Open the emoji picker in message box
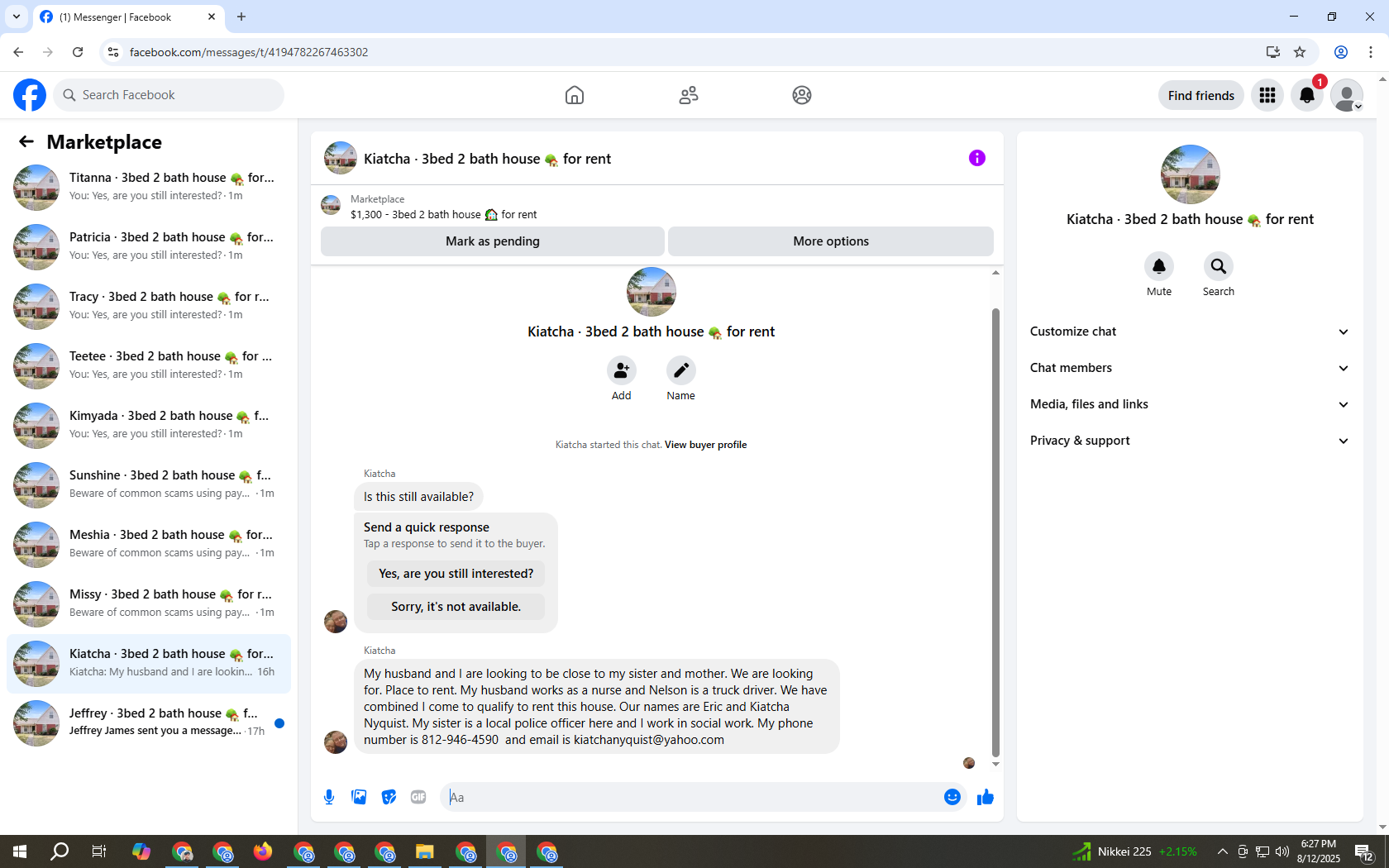Image resolution: width=1389 pixels, height=868 pixels. coord(952,797)
